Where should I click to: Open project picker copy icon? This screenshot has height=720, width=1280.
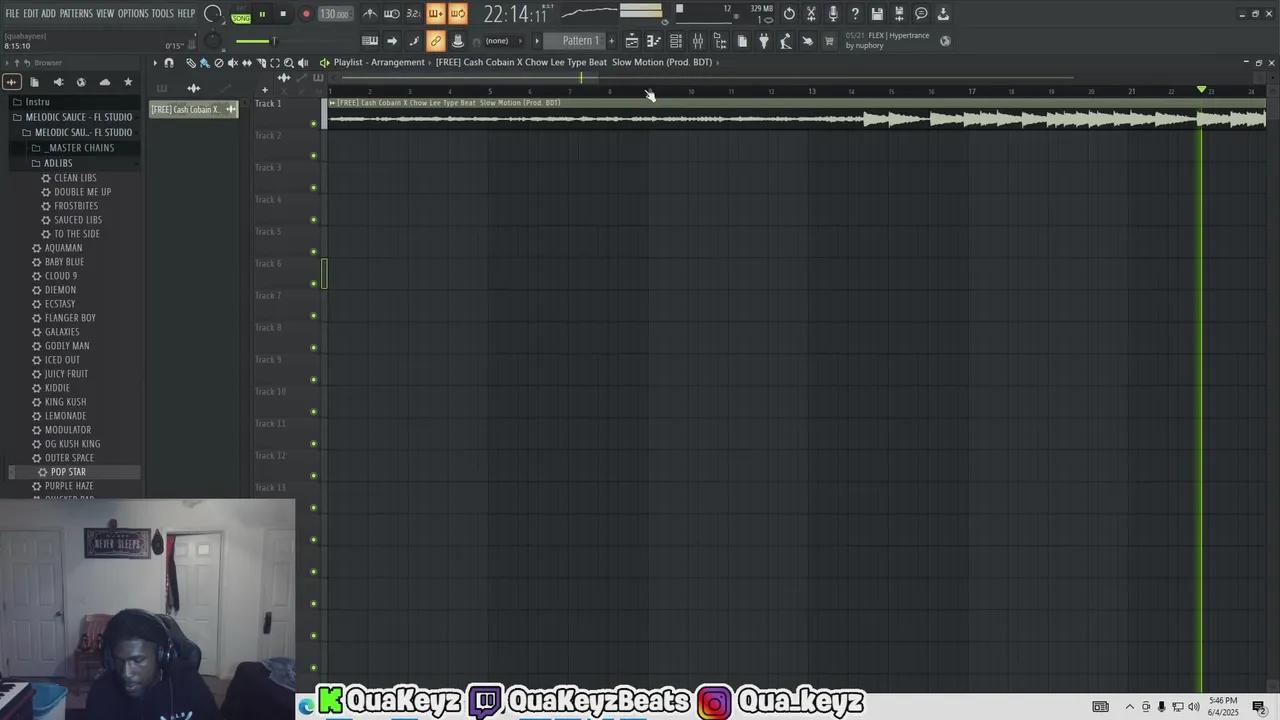click(742, 41)
